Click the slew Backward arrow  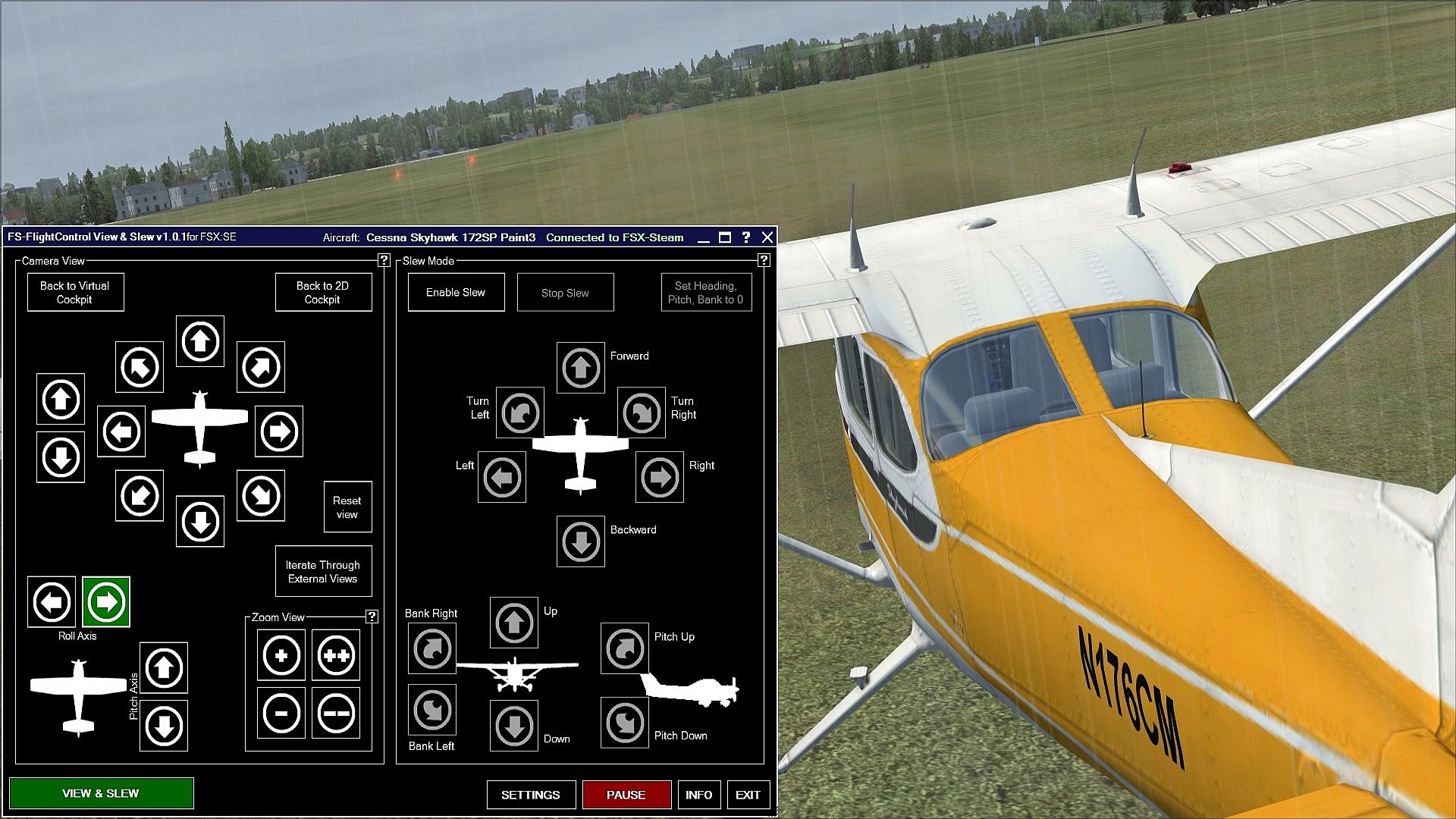(x=580, y=541)
